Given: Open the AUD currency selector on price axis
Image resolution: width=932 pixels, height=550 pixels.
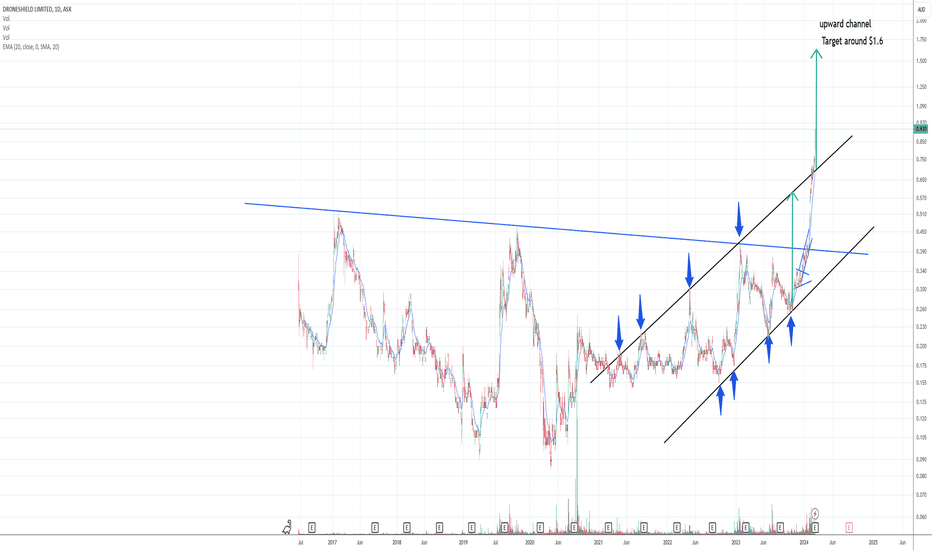Looking at the screenshot, I should (922, 10).
